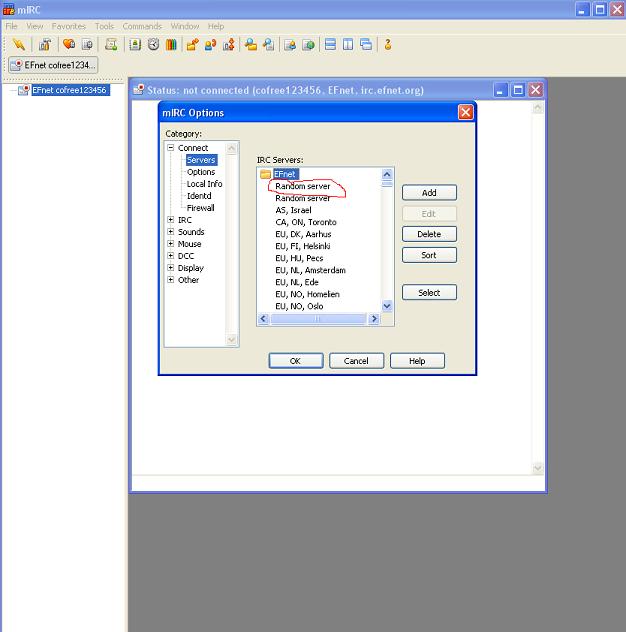Open the DCC Options arrows icon
This screenshot has width=626, height=632.
point(229,44)
